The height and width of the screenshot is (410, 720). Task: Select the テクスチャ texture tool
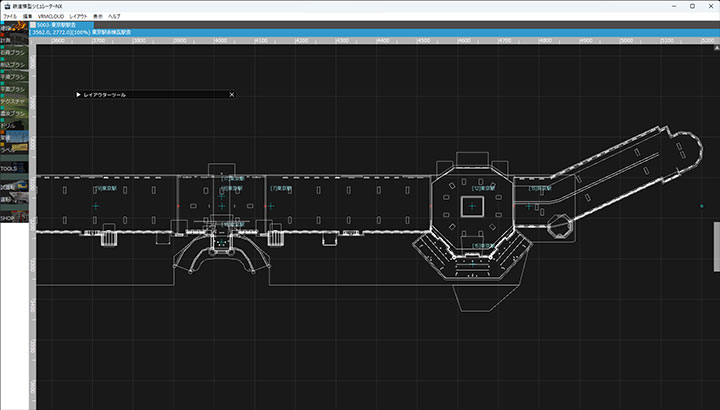click(14, 101)
